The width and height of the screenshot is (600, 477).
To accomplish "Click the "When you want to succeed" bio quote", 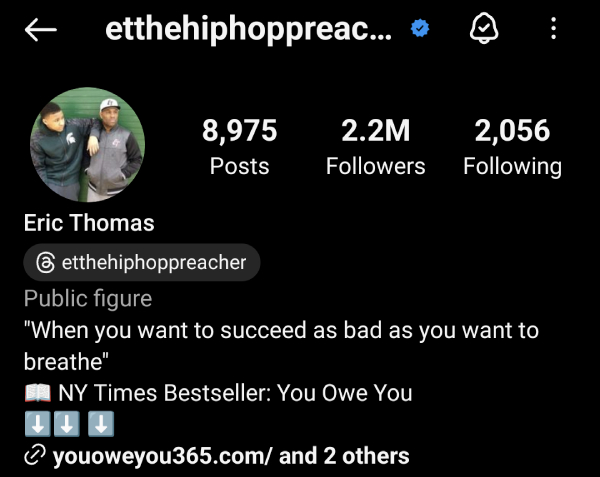I will coord(281,346).
